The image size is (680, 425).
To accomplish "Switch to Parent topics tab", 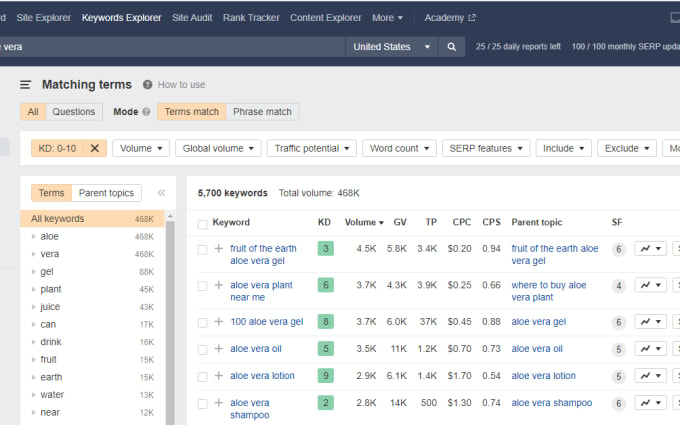I will click(x=106, y=193).
